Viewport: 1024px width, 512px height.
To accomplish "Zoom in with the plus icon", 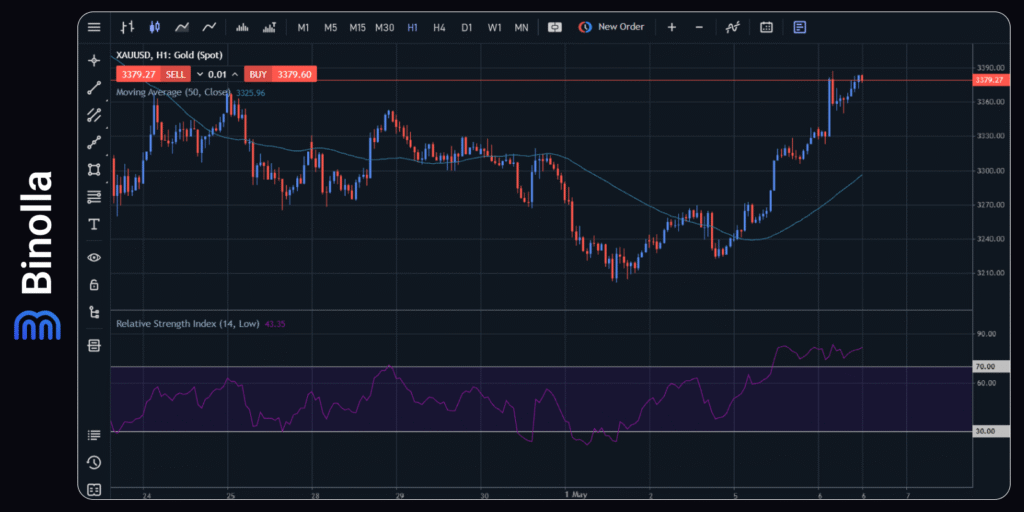I will 672,27.
